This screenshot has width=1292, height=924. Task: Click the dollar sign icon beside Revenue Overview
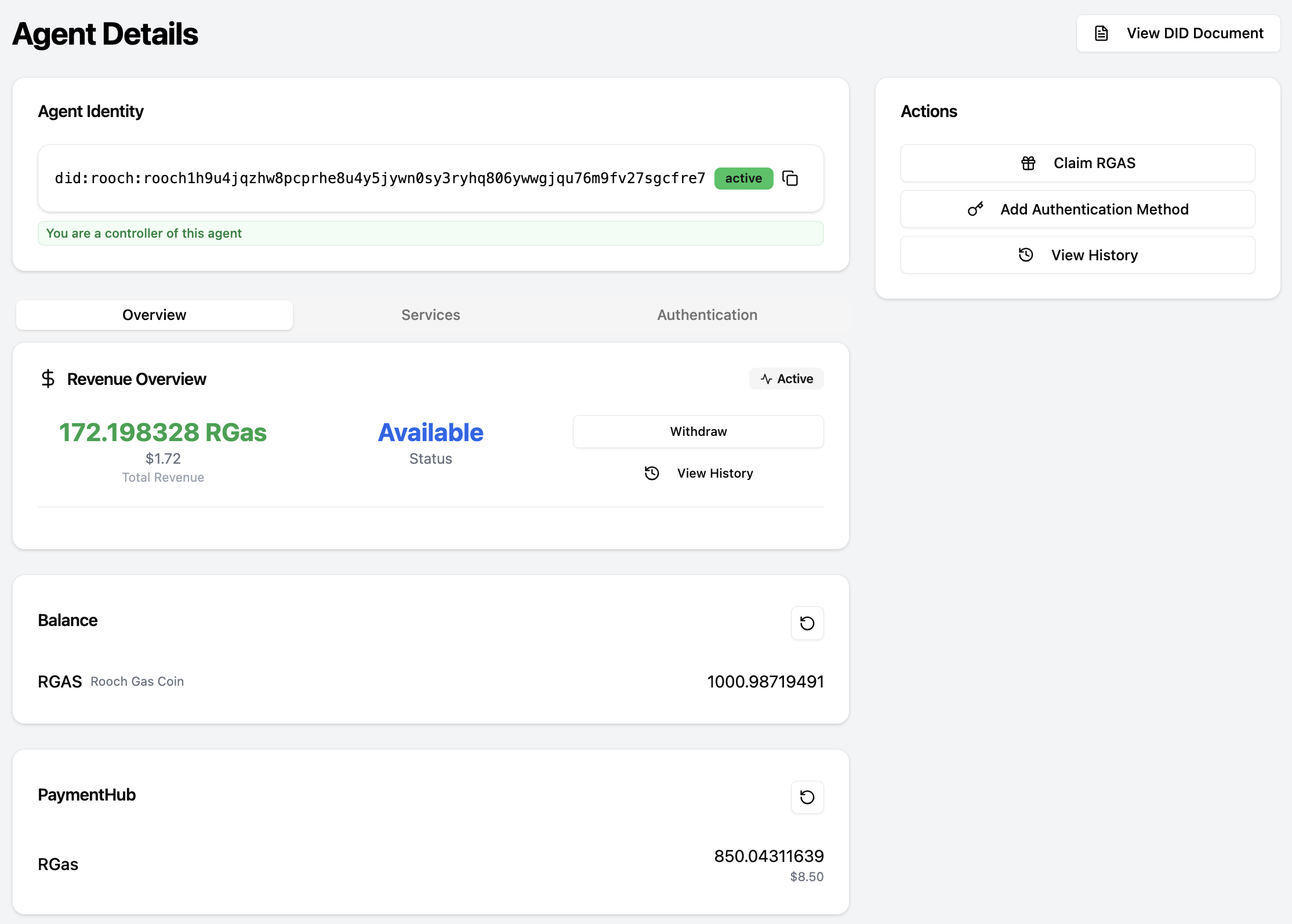48,379
